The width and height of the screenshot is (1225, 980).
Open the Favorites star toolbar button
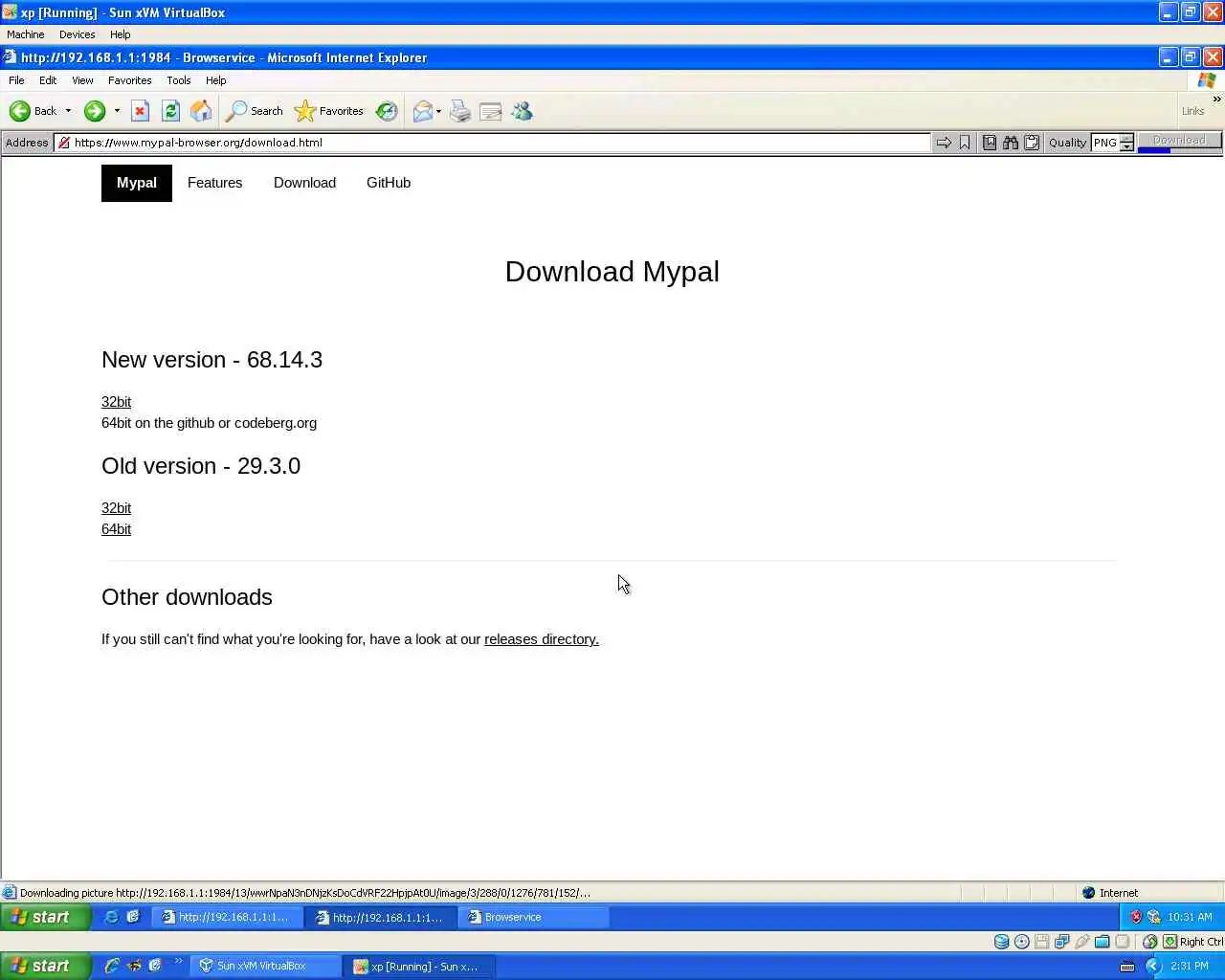(328, 111)
